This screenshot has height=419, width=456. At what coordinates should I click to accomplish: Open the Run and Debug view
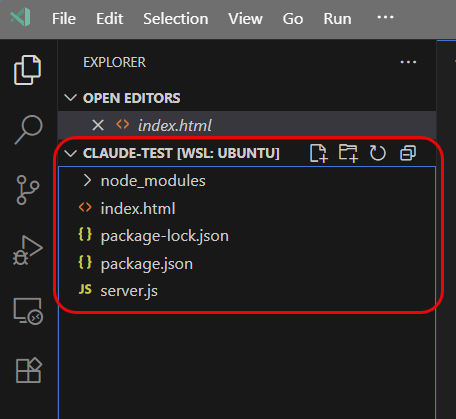point(28,250)
